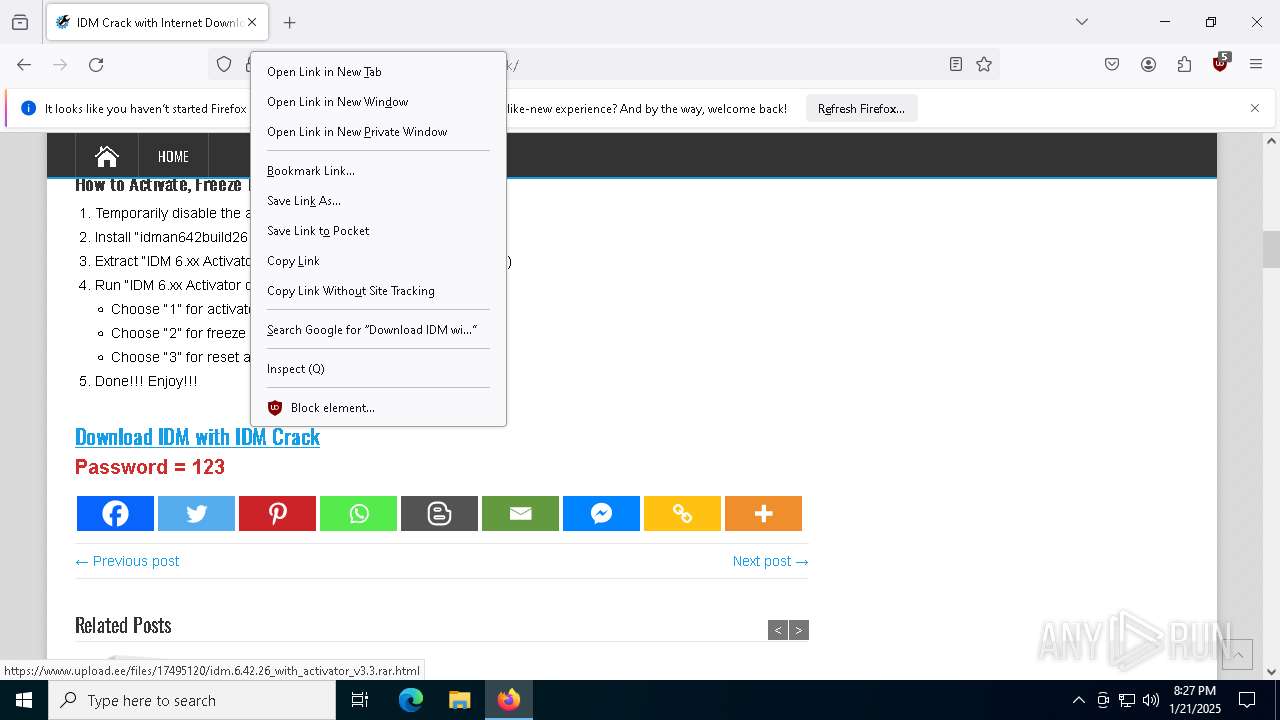The height and width of the screenshot is (720, 1280).
Task: Copy link share button
Action: 682,513
